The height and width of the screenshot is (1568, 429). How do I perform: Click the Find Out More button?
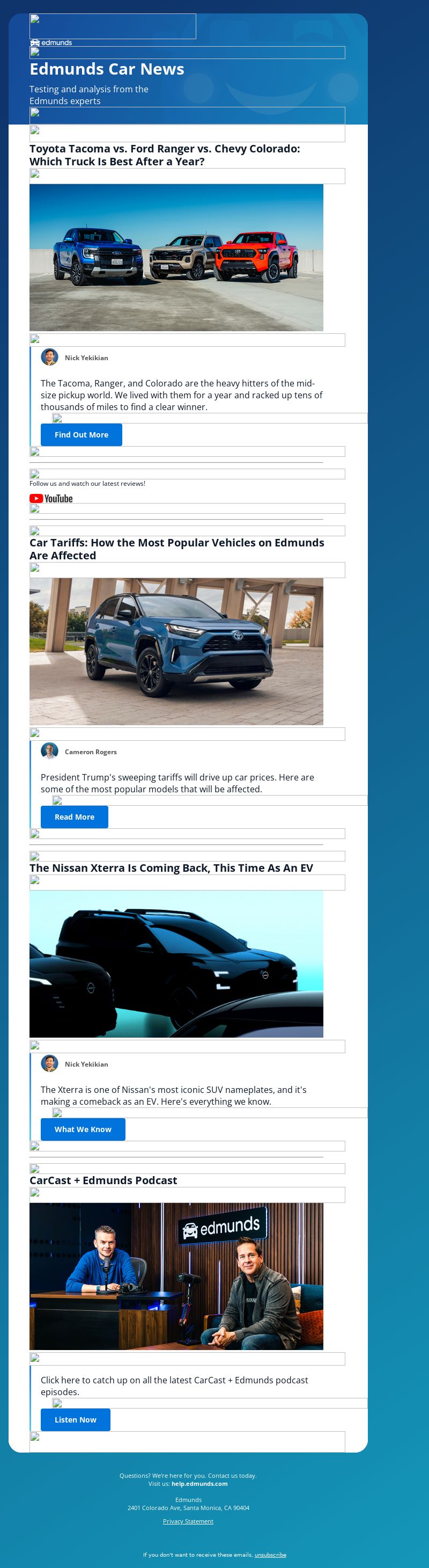[x=82, y=435]
